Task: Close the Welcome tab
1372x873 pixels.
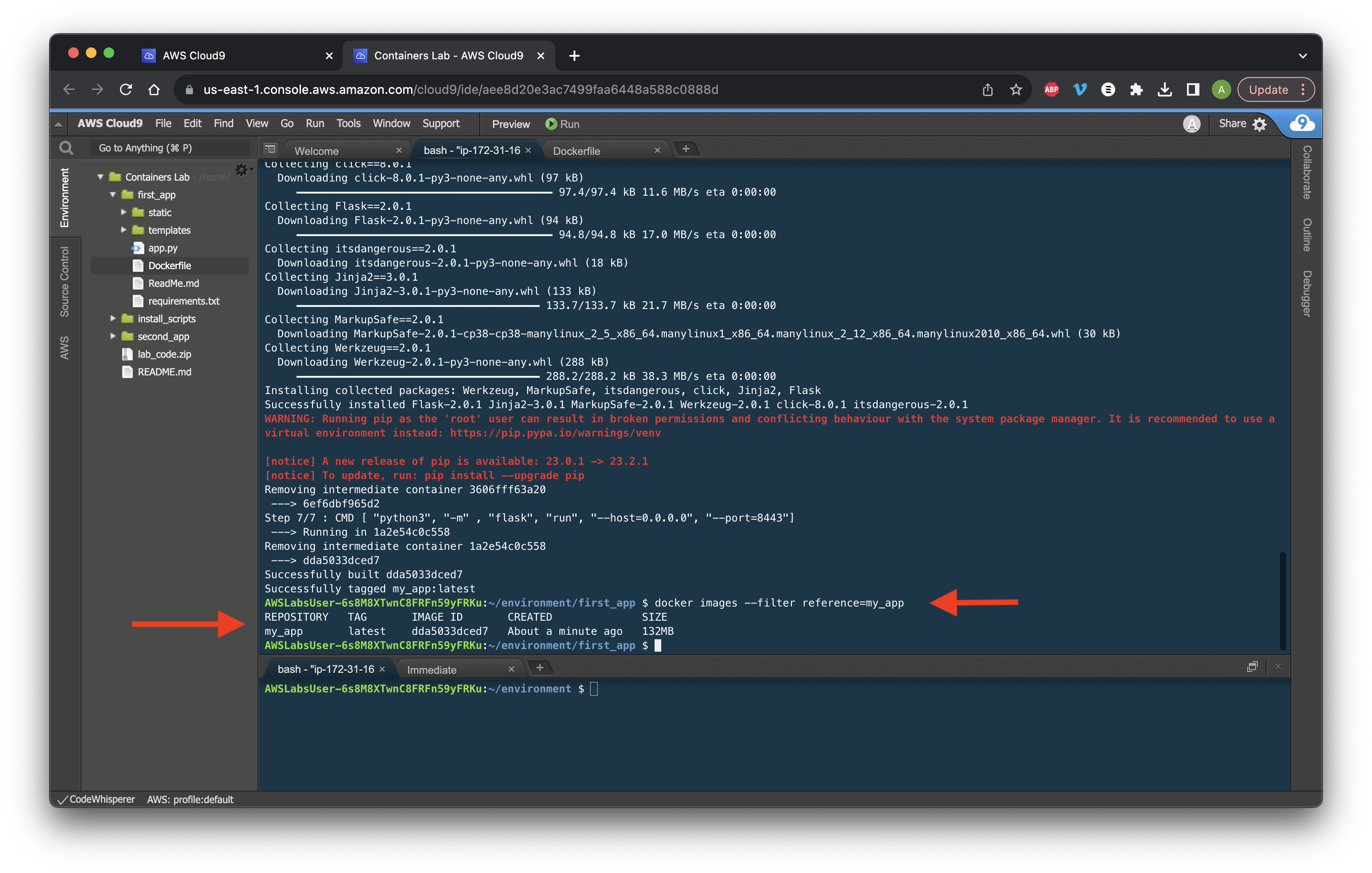Action: pos(399,151)
